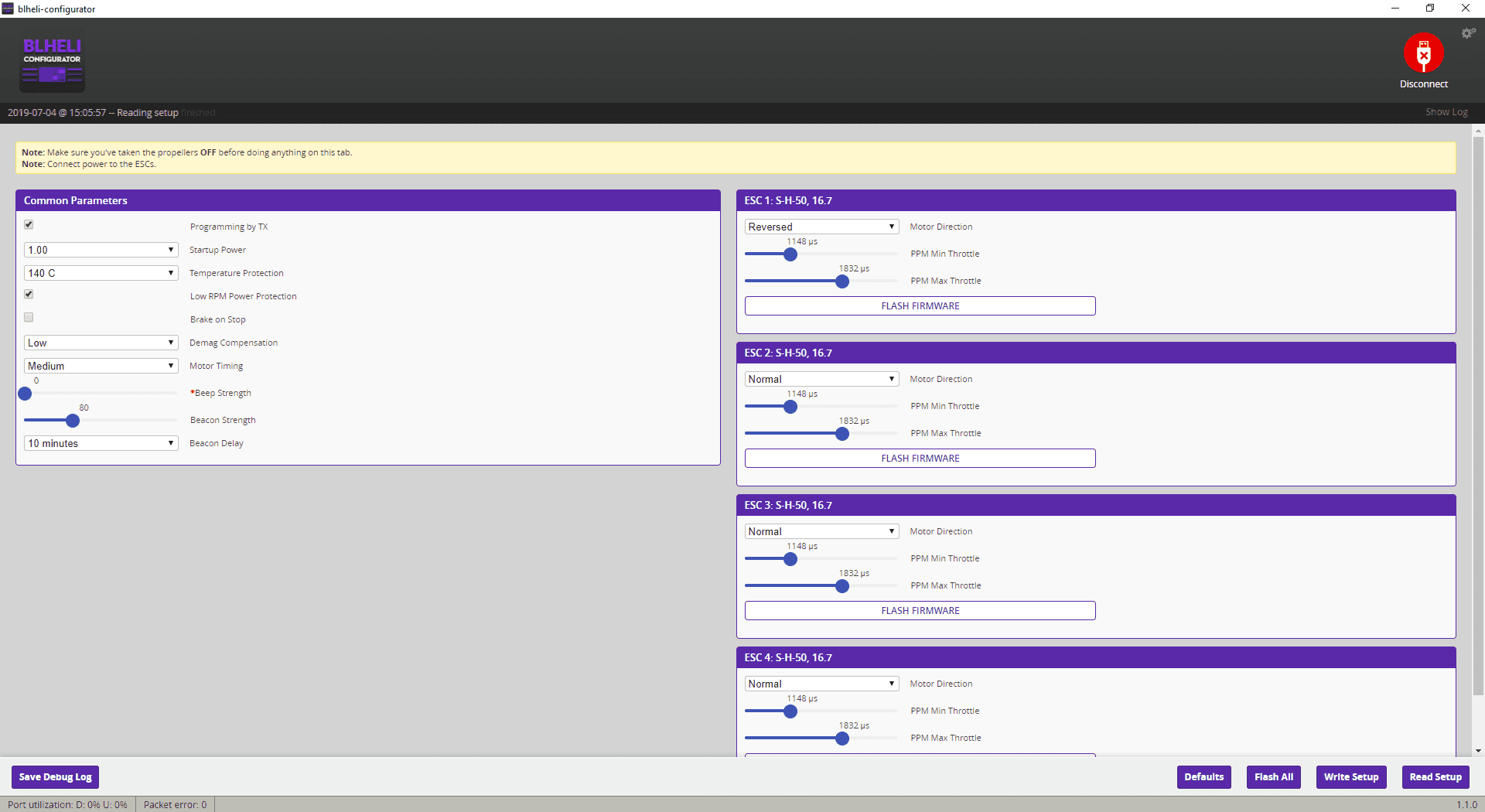Click the propellers OFF warning note

click(x=186, y=152)
